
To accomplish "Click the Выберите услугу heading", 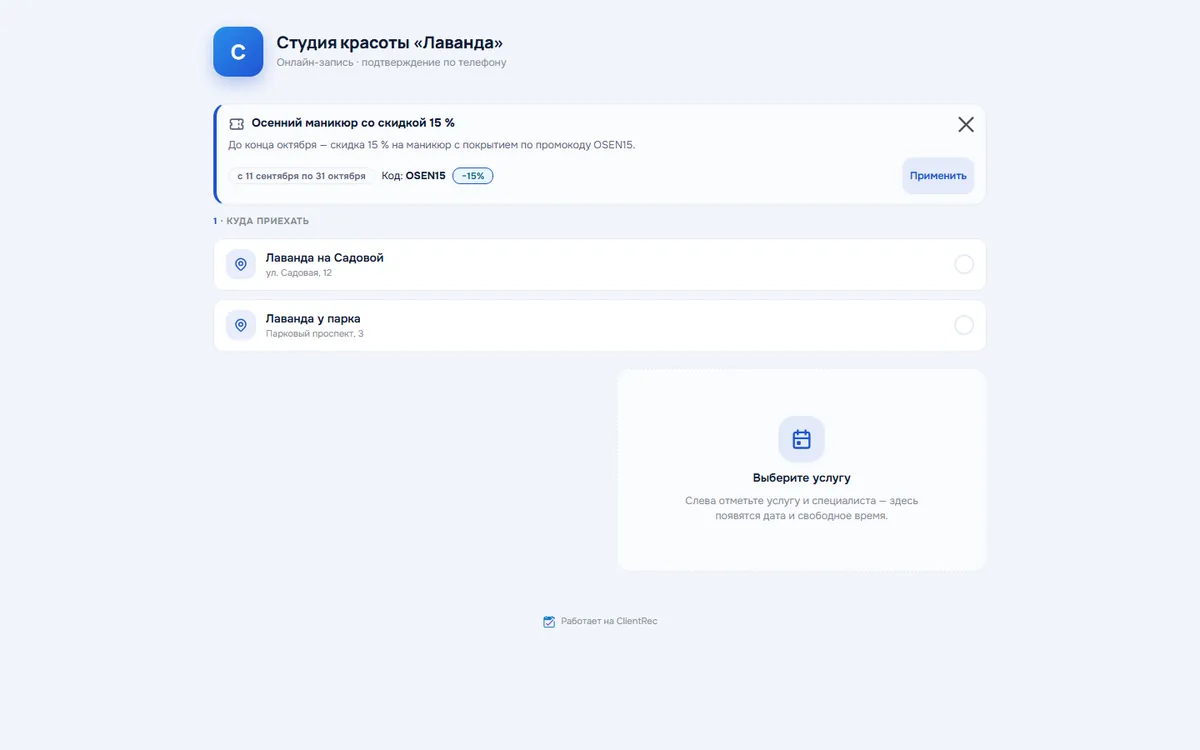I will [x=802, y=478].
